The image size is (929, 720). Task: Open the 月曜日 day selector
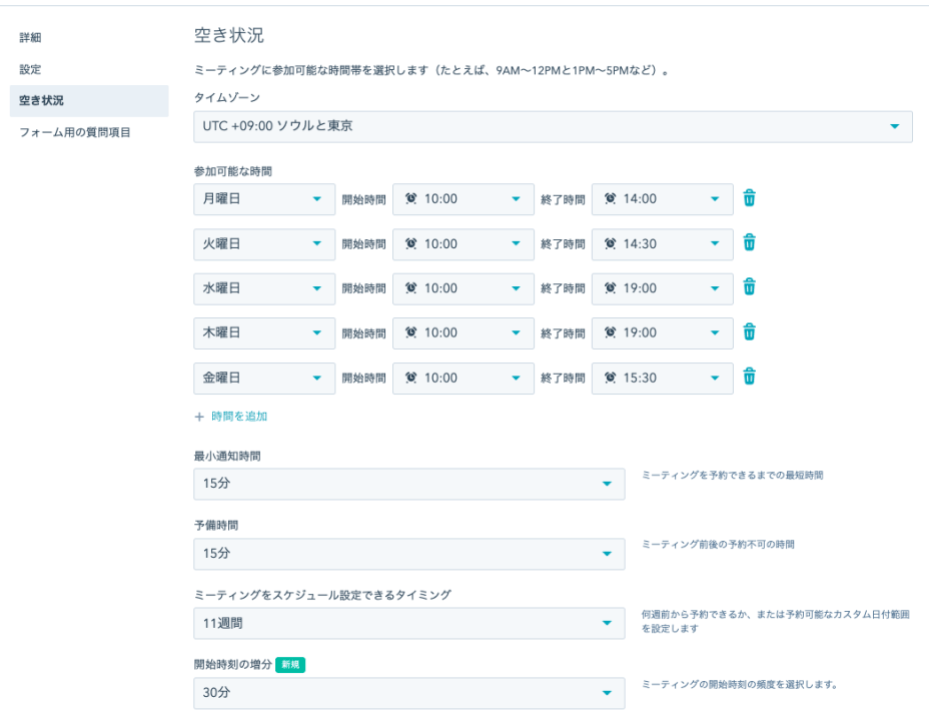point(264,199)
